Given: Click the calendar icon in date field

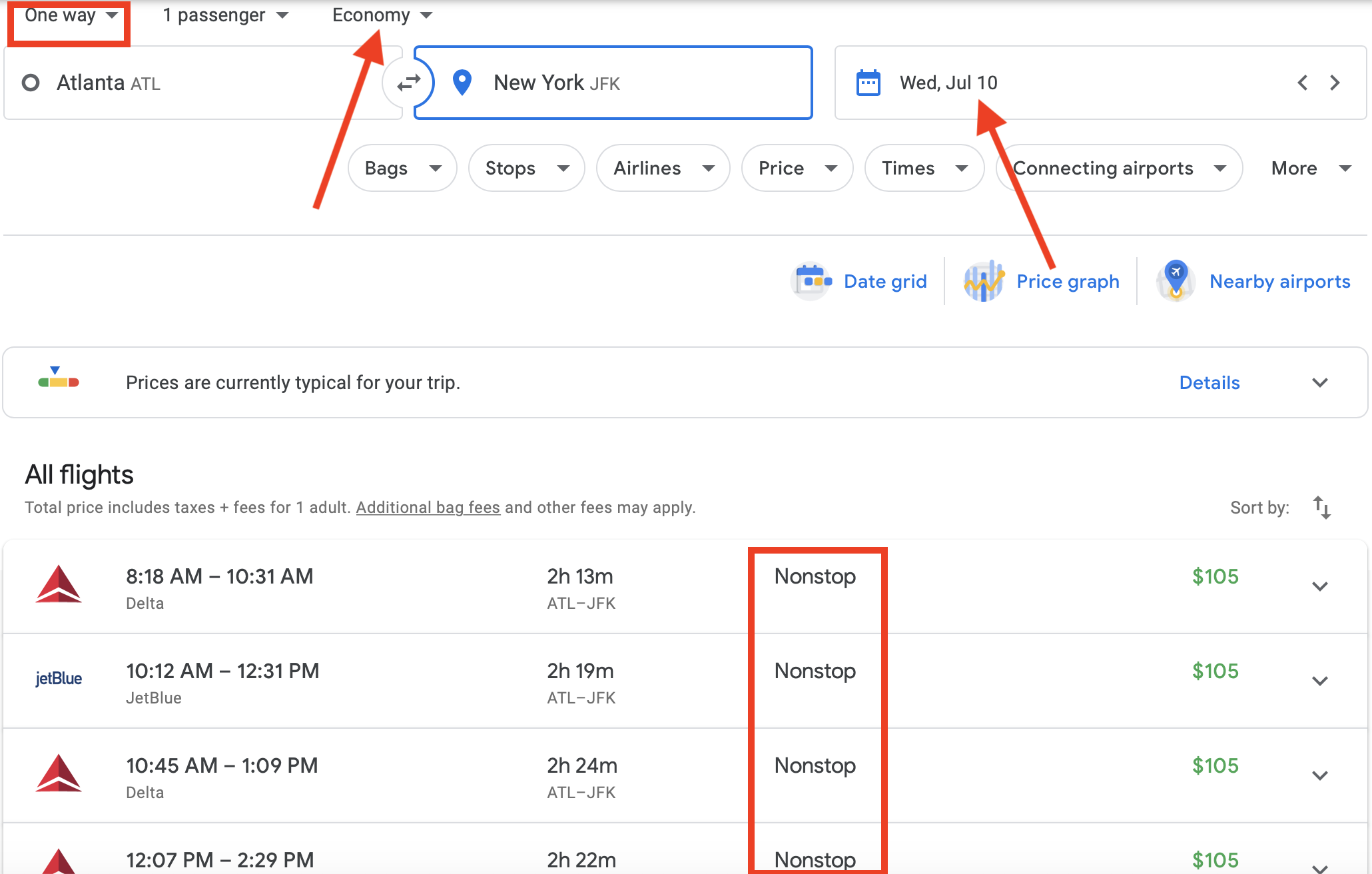Looking at the screenshot, I should [x=868, y=83].
